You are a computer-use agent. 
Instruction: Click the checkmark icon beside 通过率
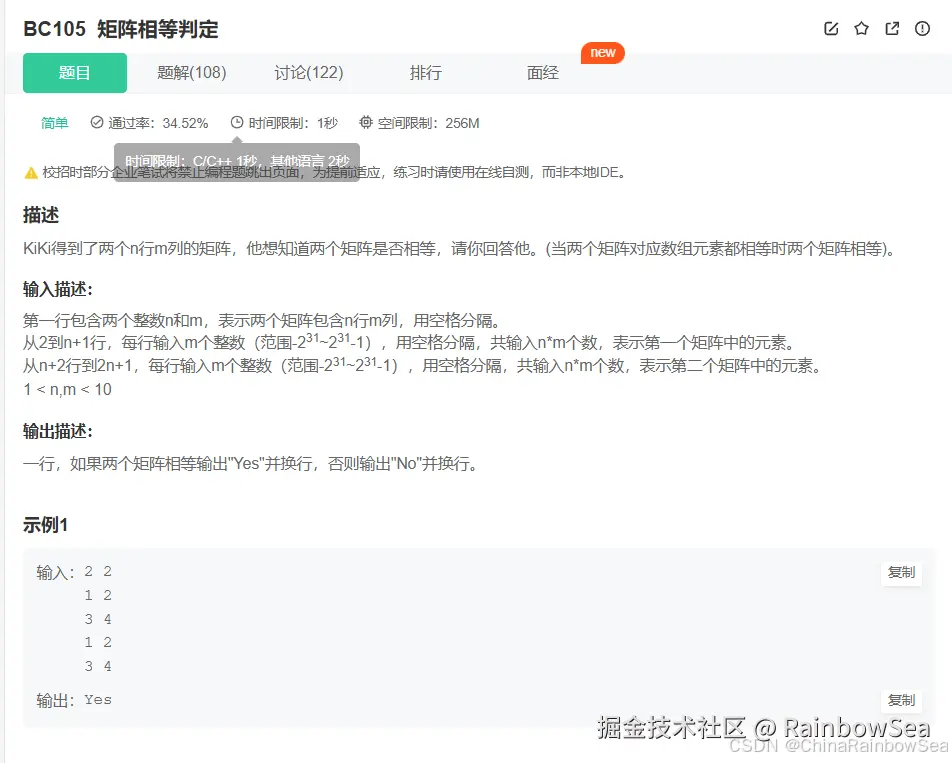coord(94,122)
